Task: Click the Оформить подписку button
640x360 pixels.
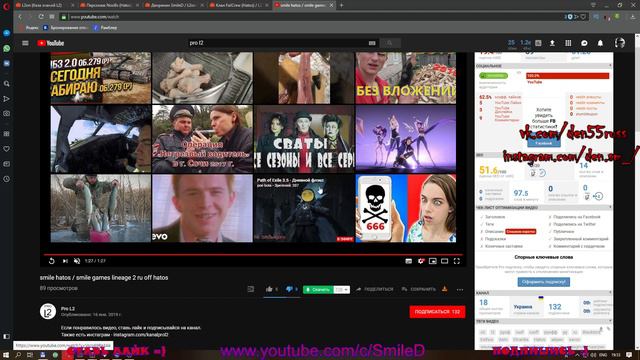Action: click(x=544, y=282)
